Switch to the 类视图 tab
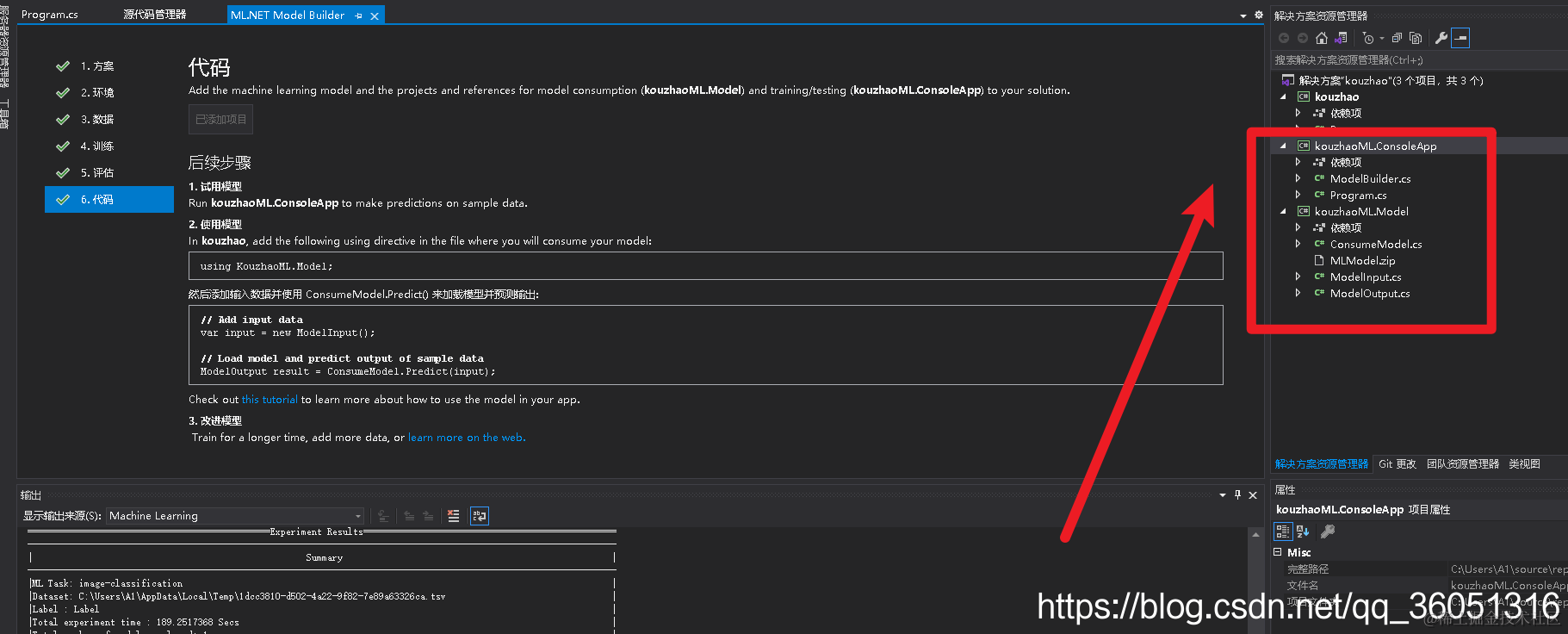 pos(1524,463)
